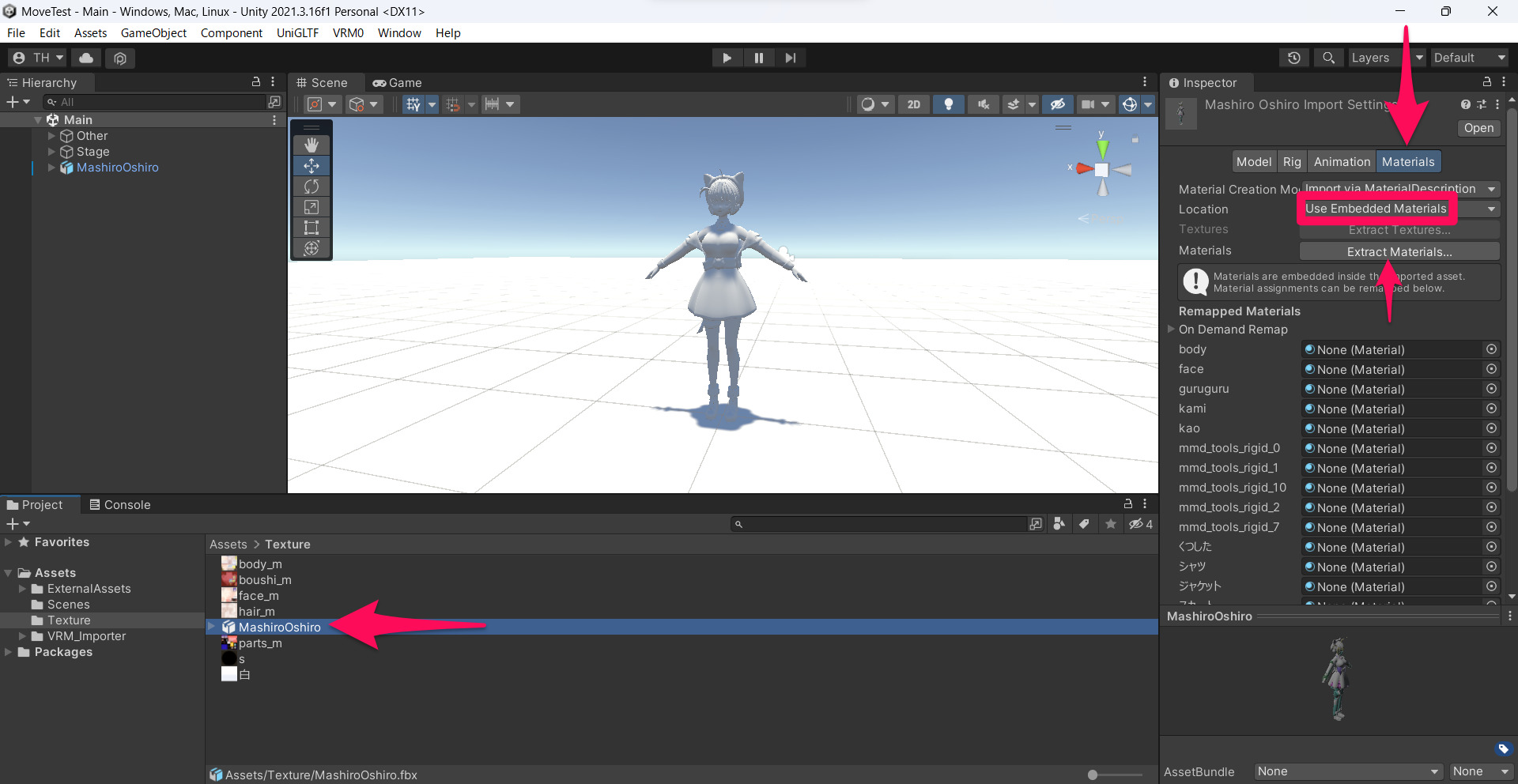Expand the Other object in the Hierarchy
This screenshot has height=784, width=1518.
(52, 135)
